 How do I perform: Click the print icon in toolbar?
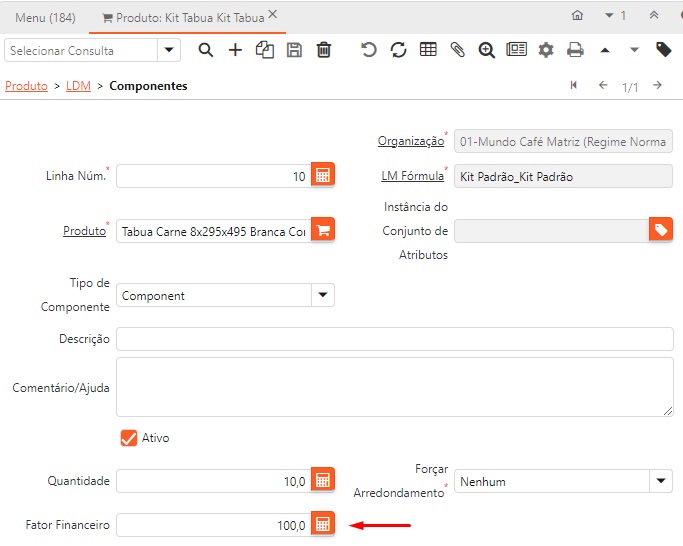(x=575, y=50)
